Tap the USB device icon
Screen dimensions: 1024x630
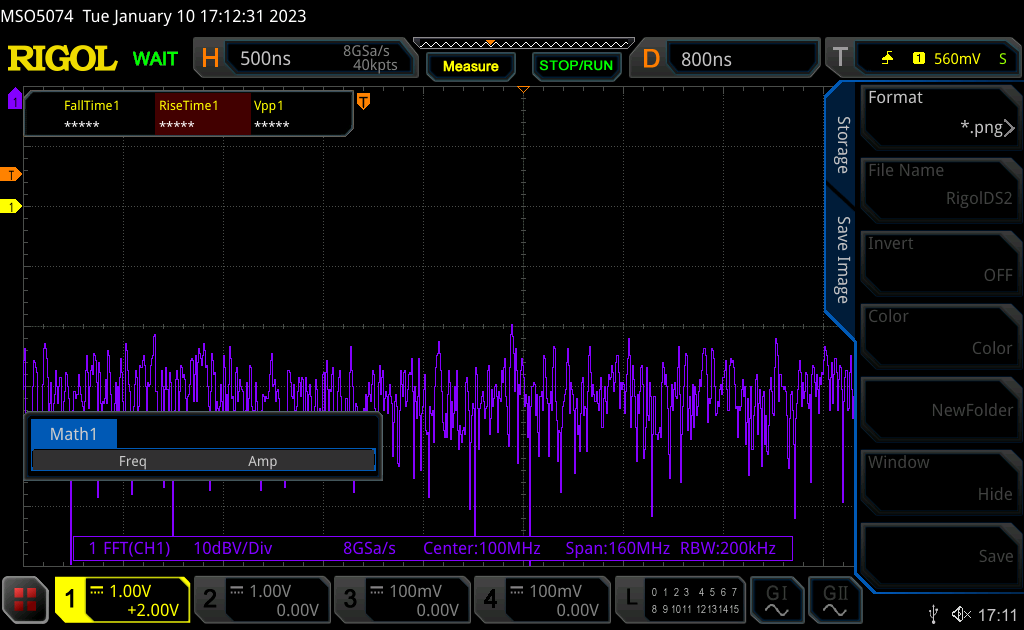pos(934,614)
